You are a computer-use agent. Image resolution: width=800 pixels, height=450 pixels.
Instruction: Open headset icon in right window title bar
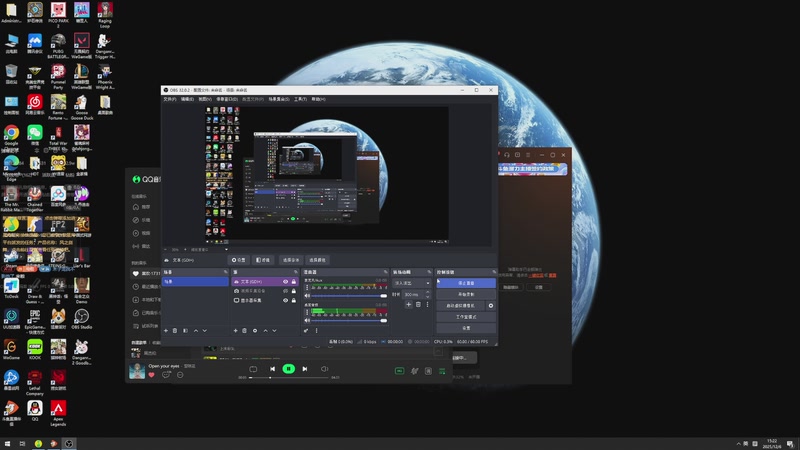pos(507,155)
